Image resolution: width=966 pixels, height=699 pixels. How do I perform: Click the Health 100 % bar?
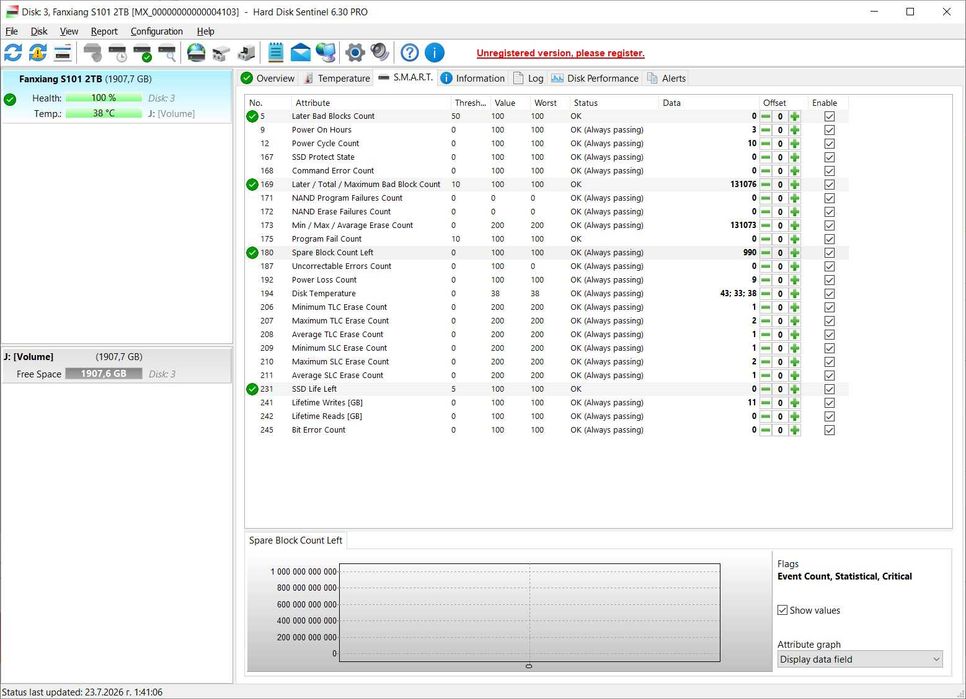(x=104, y=98)
